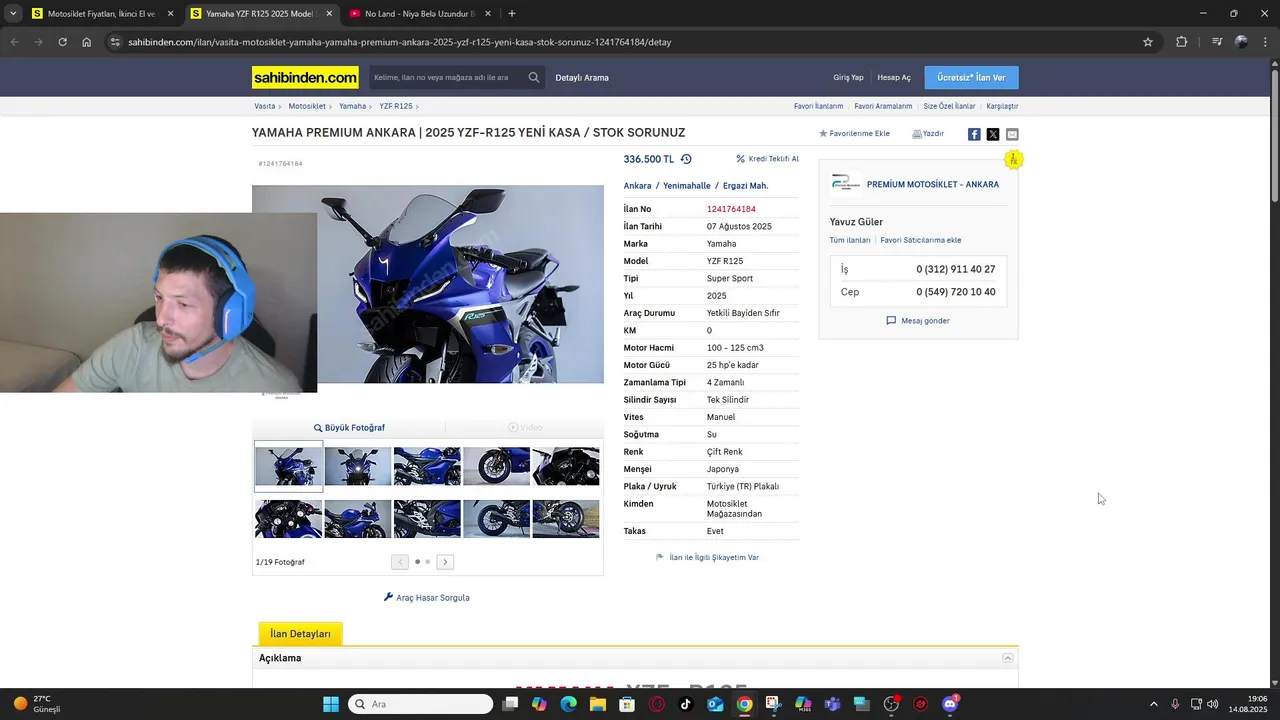Click the search magnifier icon
Viewport: 1280px width, 720px height.
point(534,77)
